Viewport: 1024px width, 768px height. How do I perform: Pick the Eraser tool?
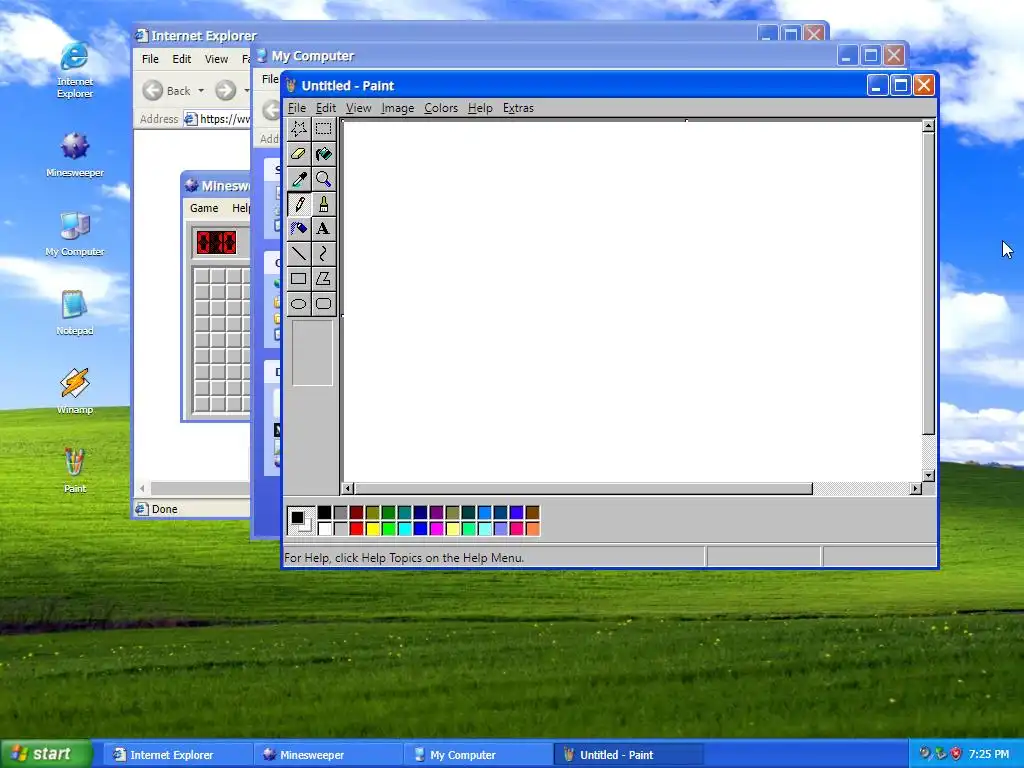[x=298, y=154]
